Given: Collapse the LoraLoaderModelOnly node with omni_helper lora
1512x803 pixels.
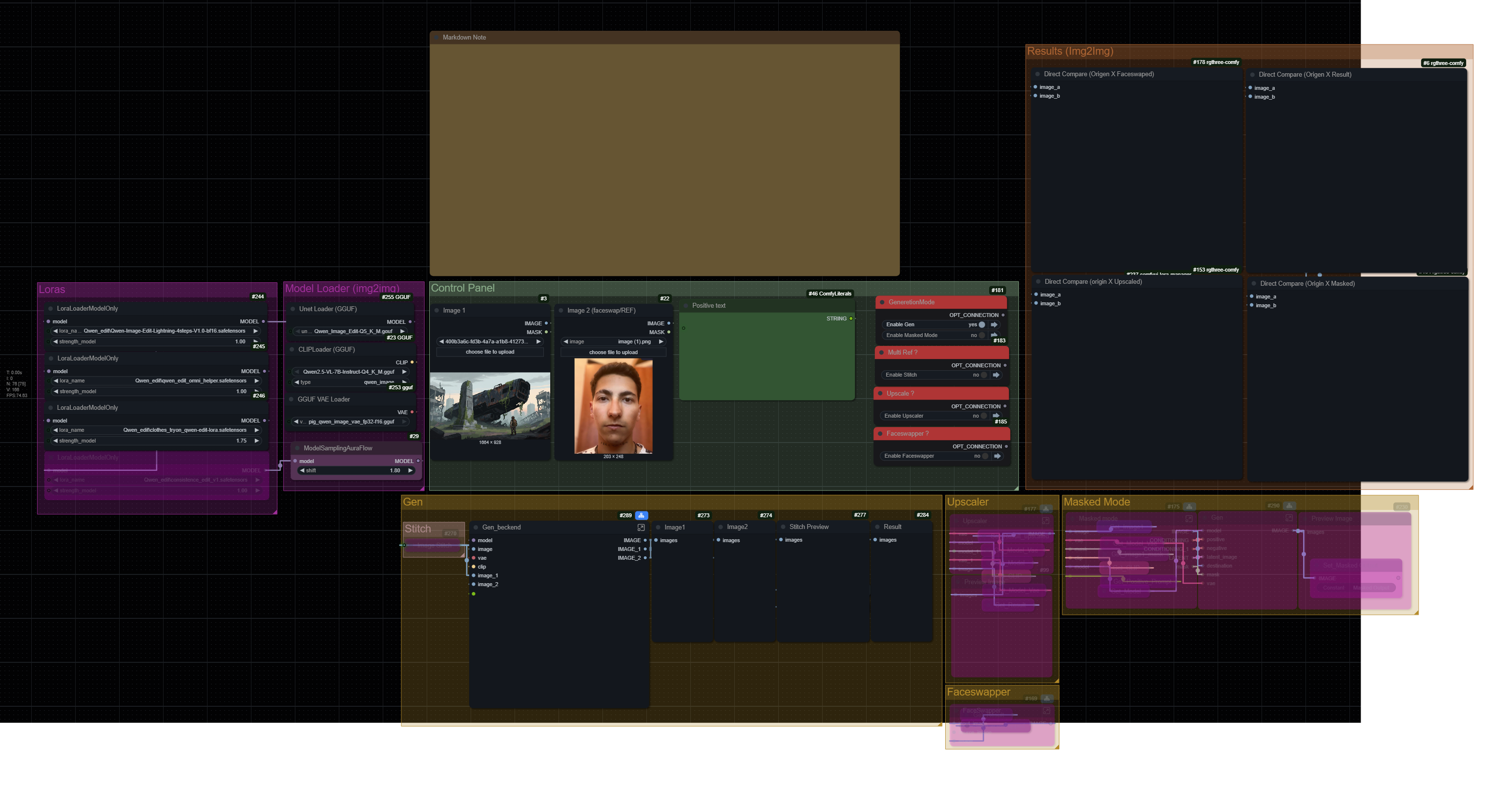Looking at the screenshot, I should click(51, 359).
